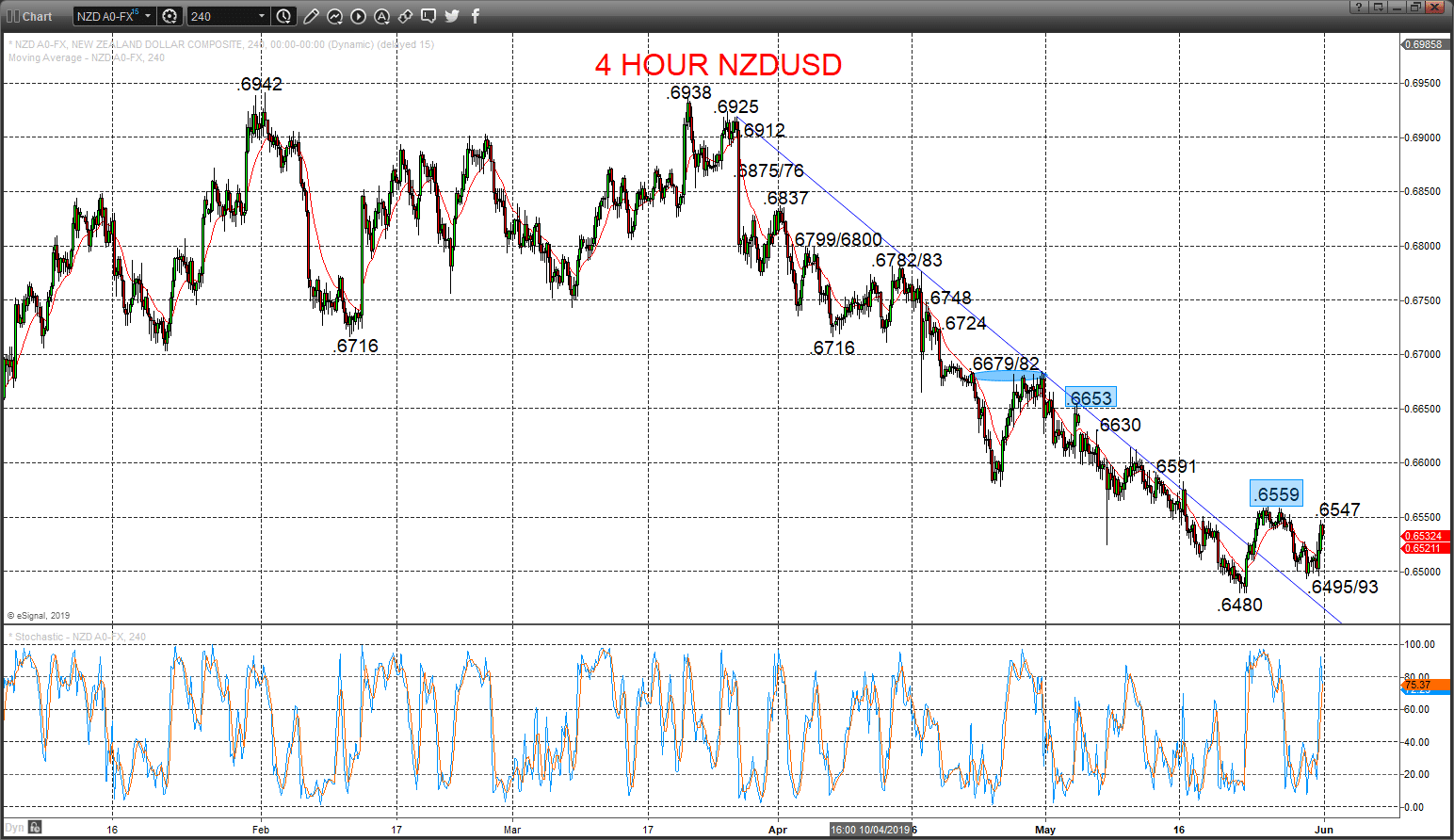Click the May date axis label
The image size is (1454, 840).
tap(1044, 830)
